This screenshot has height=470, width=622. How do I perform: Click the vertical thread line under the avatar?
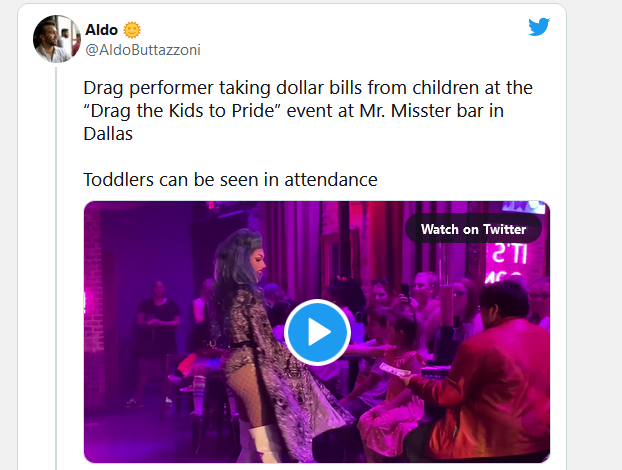pyautogui.click(x=56, y=268)
